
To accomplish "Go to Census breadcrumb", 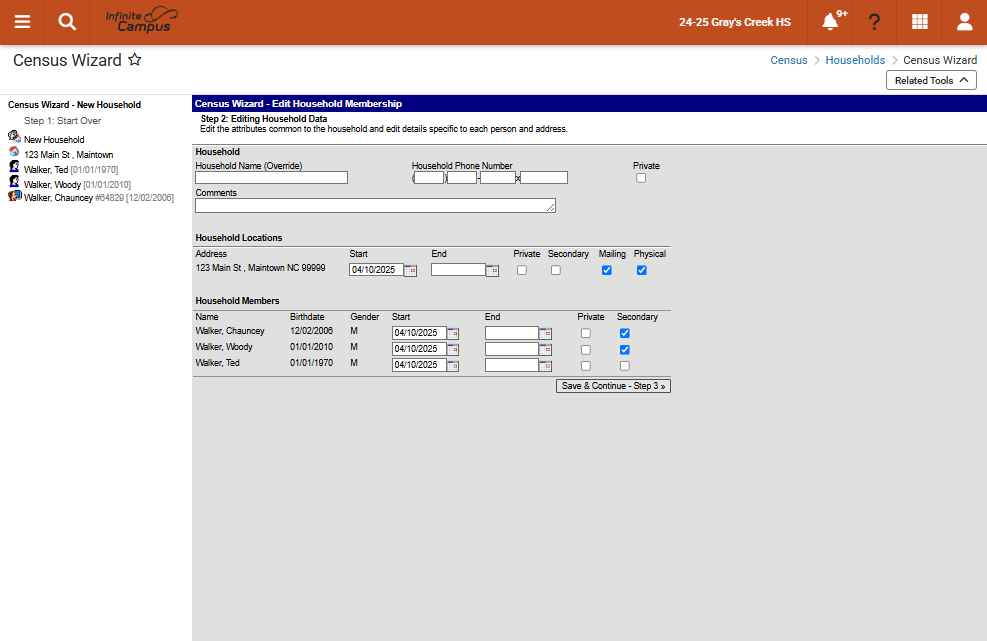I will click(789, 60).
